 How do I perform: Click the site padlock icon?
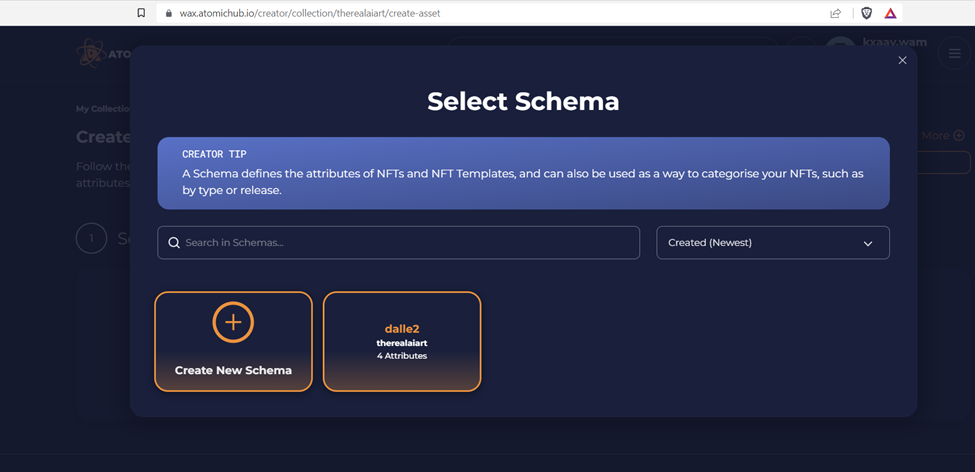coord(168,13)
